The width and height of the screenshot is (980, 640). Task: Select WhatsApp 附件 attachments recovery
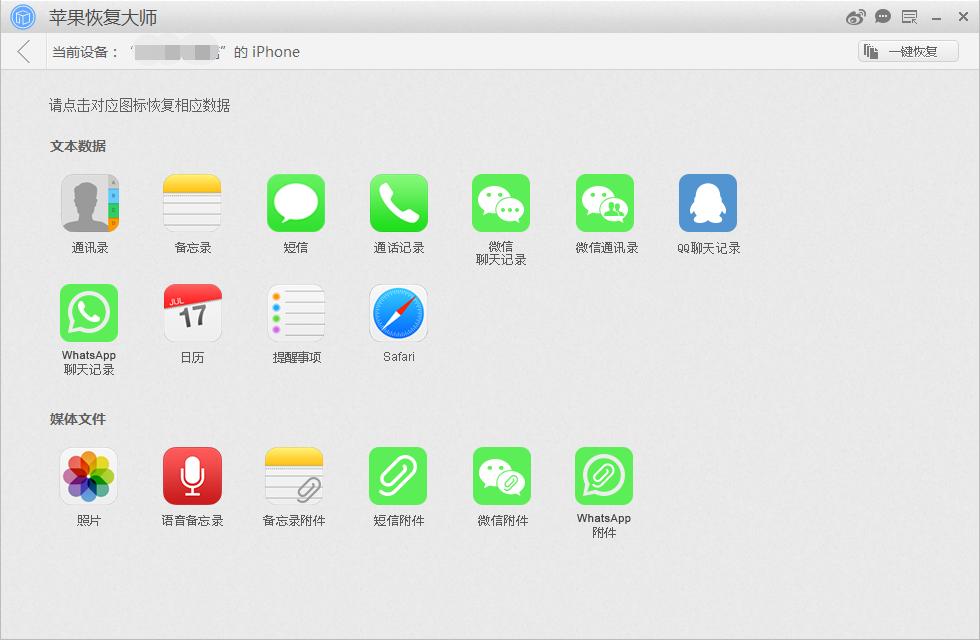coord(604,476)
